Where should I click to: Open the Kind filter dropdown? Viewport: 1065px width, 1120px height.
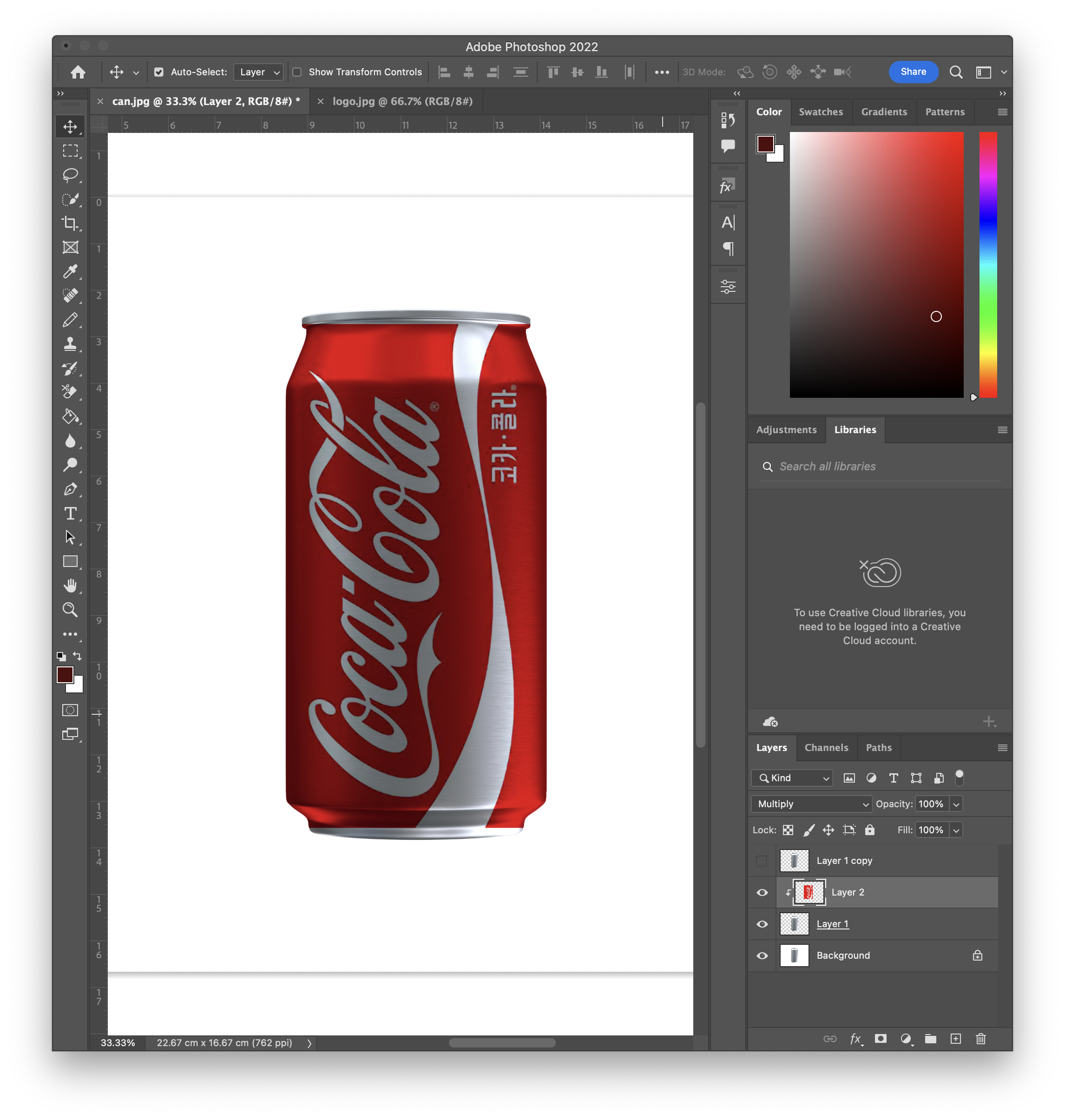(793, 777)
